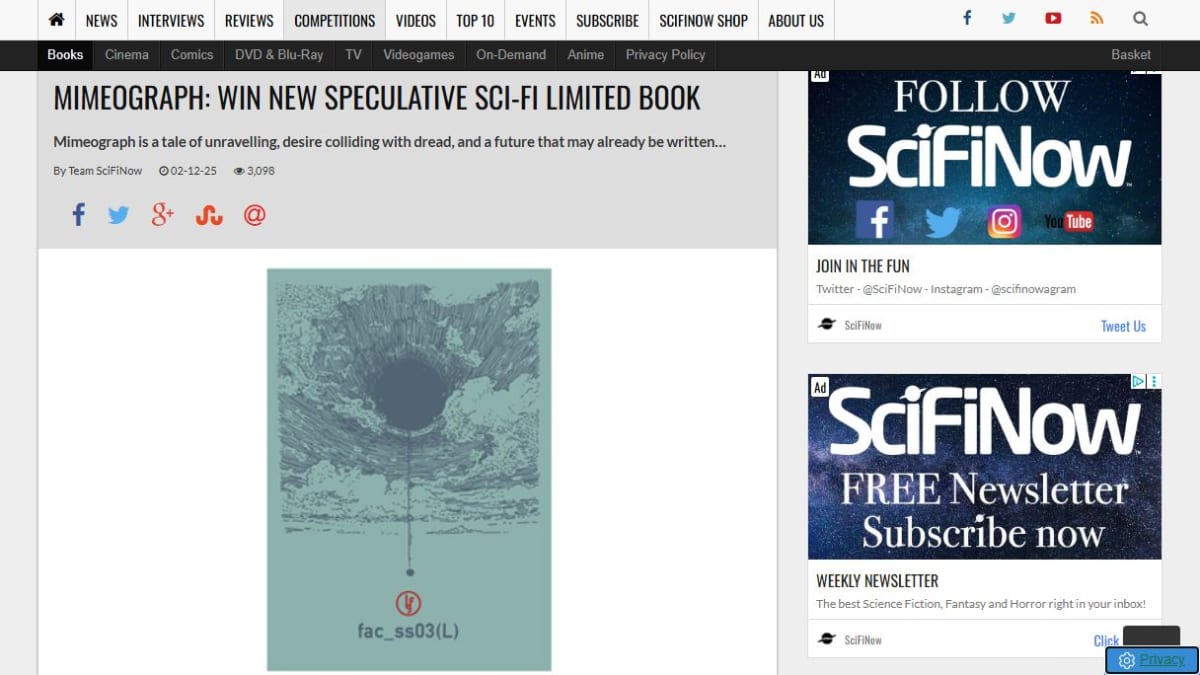This screenshot has width=1200, height=675.
Task: Open the Privacy settings button
Action: 1152,660
